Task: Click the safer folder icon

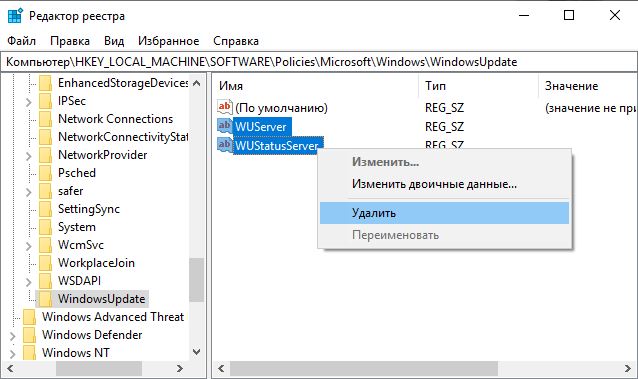Action: tap(46, 191)
